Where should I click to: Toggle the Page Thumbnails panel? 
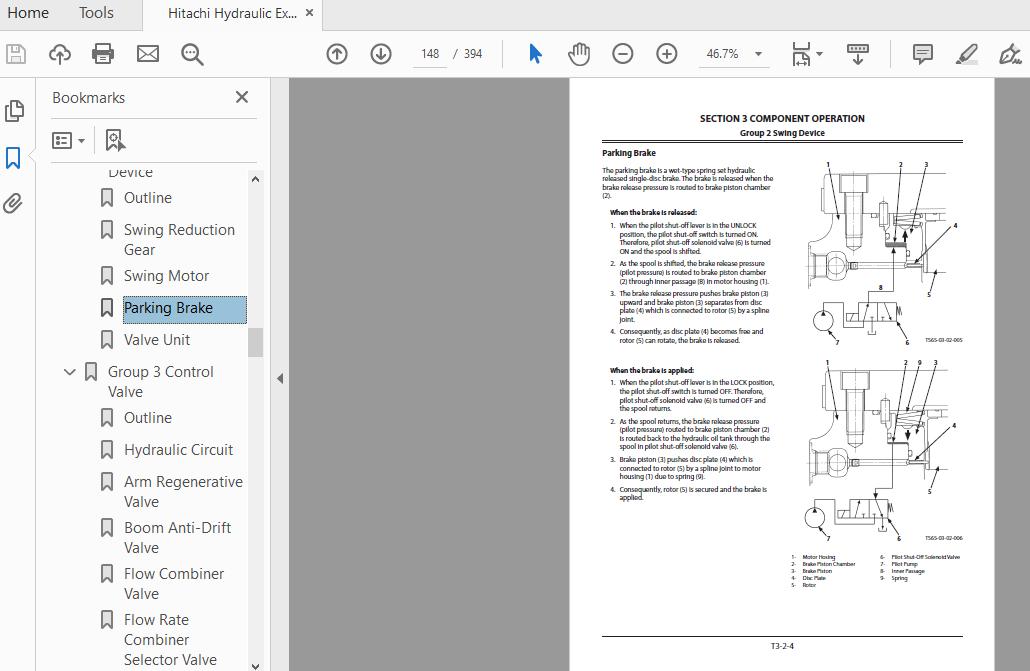14,111
